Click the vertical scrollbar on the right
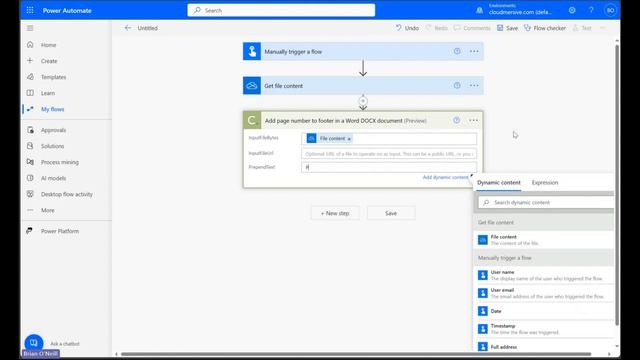640x360 pixels. pos(617,185)
